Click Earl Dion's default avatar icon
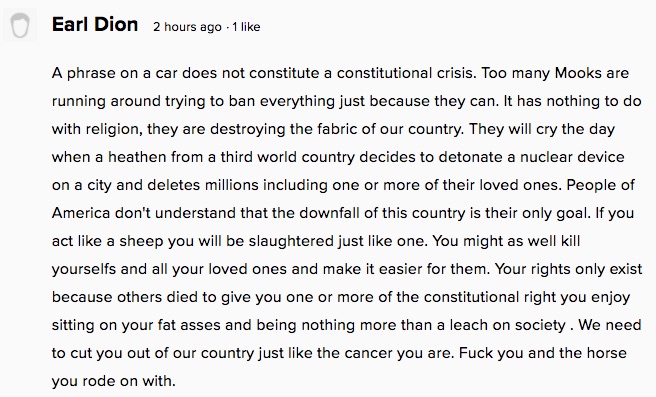This screenshot has height=397, width=656. pos(20,26)
